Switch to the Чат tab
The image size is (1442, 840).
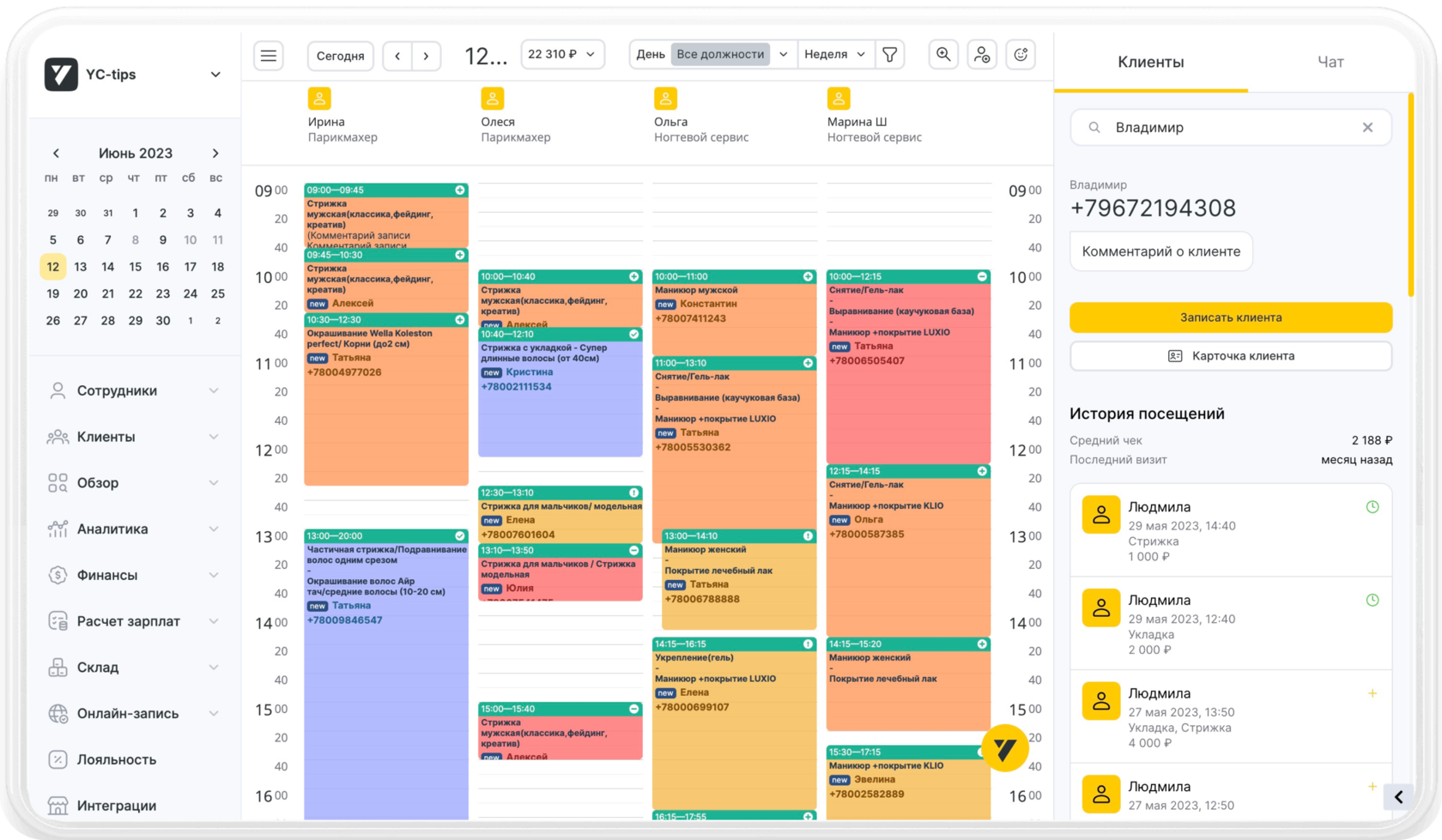tap(1330, 62)
